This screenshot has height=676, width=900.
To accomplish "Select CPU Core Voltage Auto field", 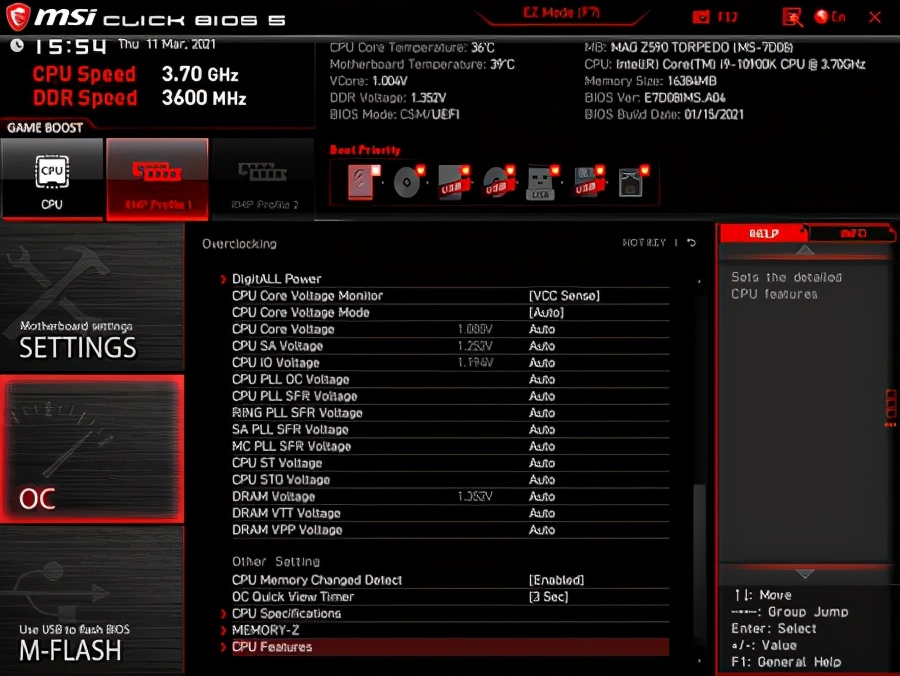I will [x=541, y=329].
